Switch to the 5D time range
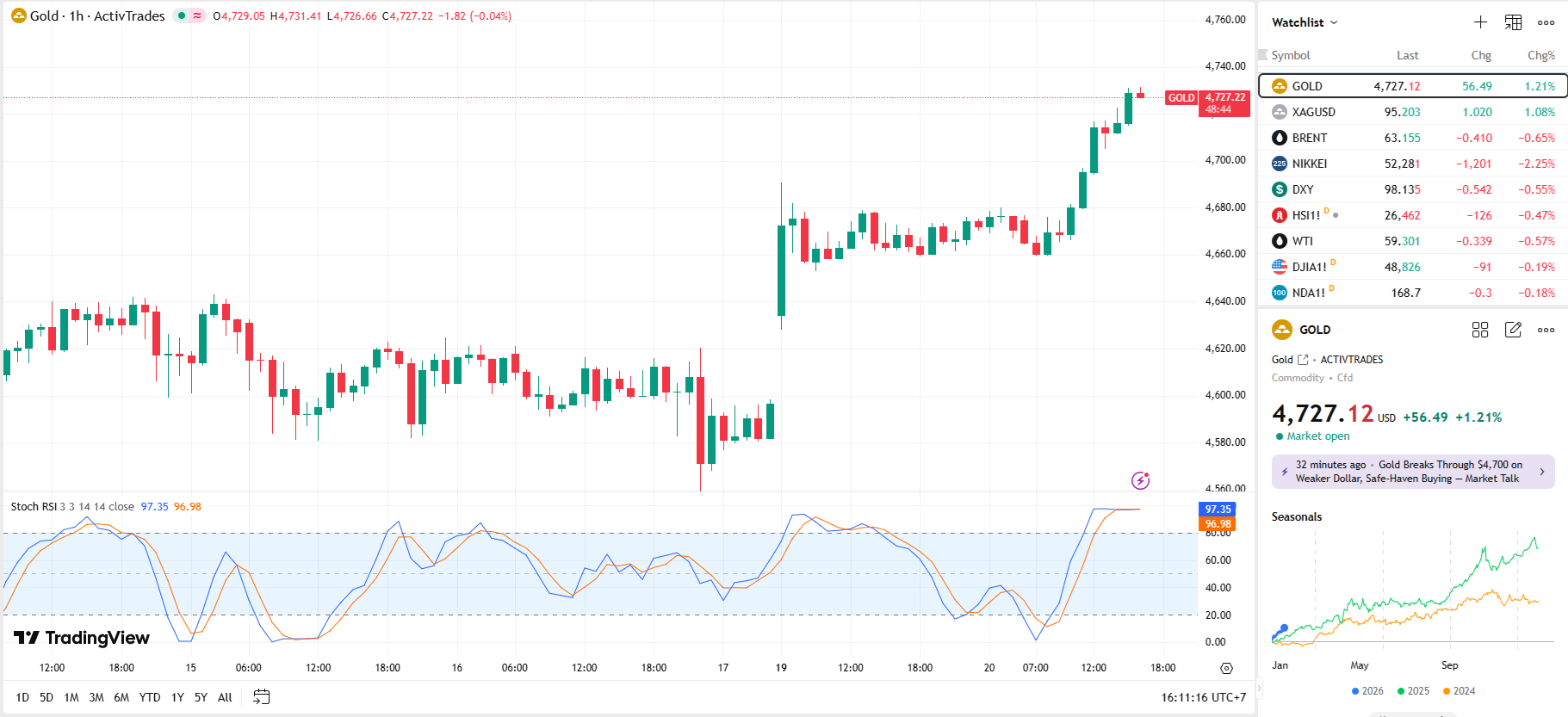 click(46, 697)
